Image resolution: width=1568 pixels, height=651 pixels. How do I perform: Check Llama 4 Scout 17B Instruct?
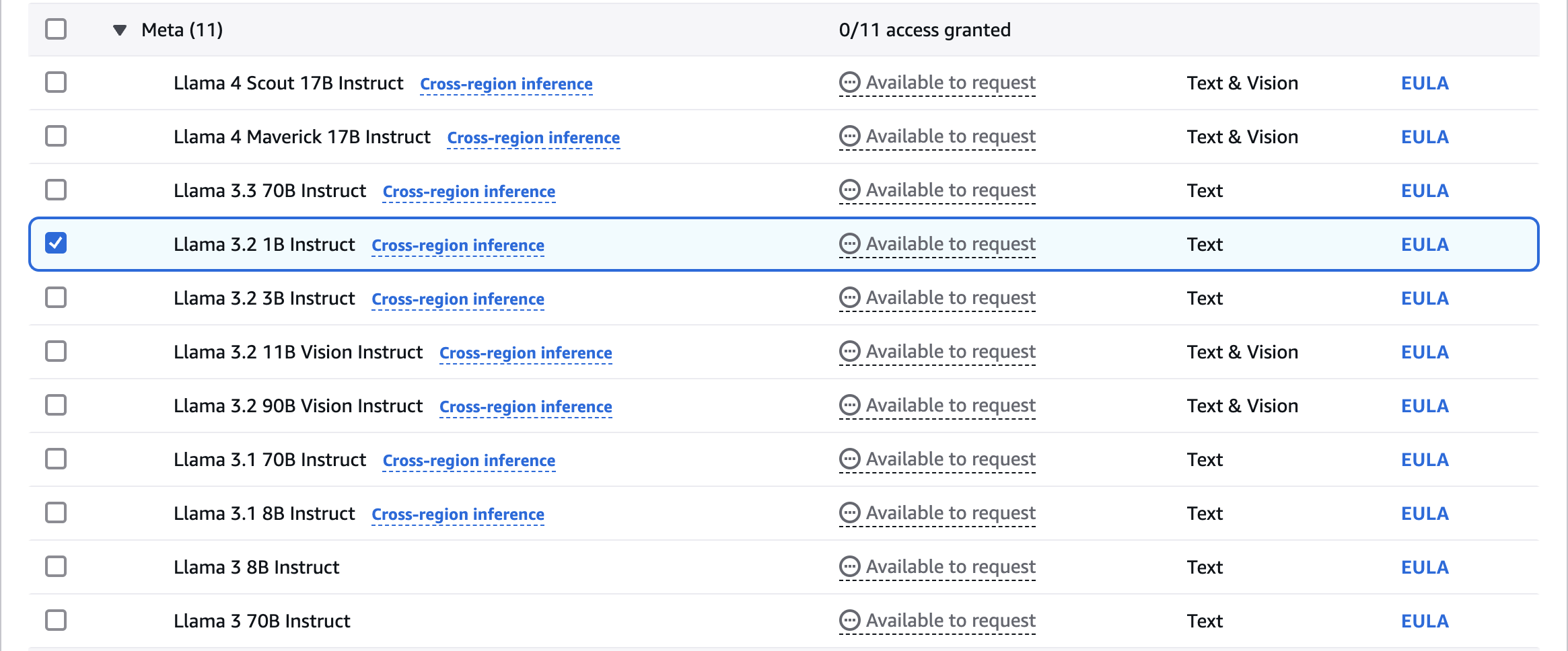56,82
